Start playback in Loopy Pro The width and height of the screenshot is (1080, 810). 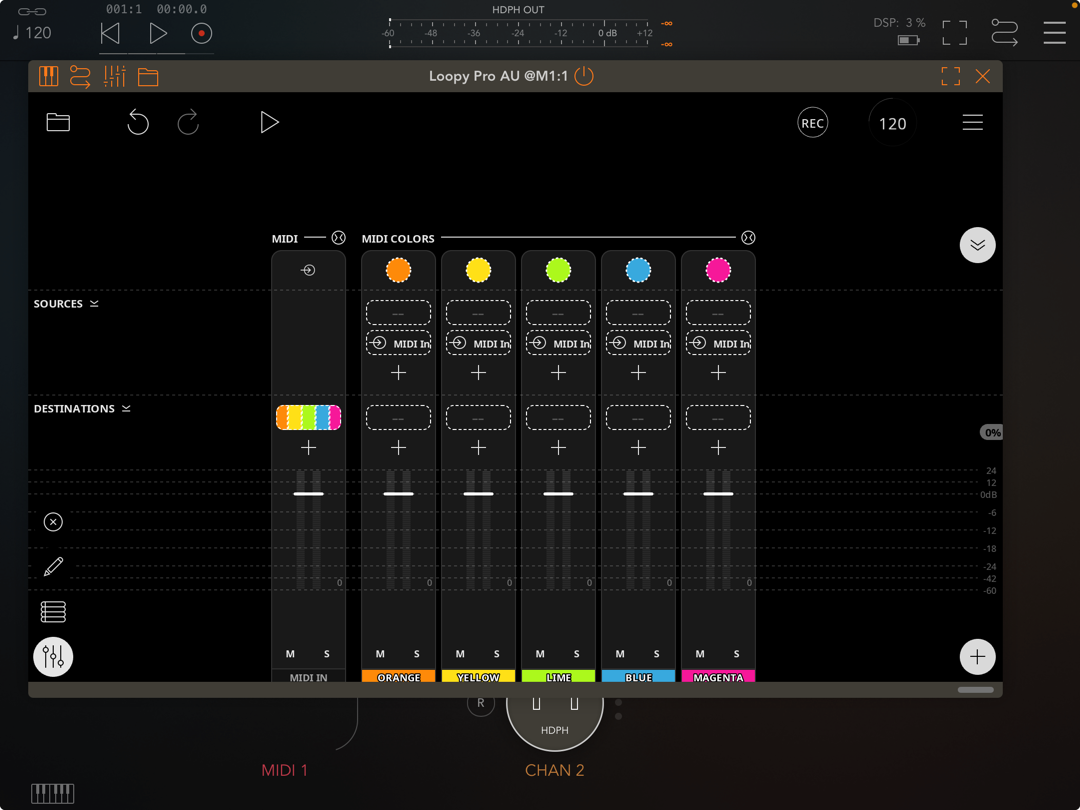(x=269, y=123)
